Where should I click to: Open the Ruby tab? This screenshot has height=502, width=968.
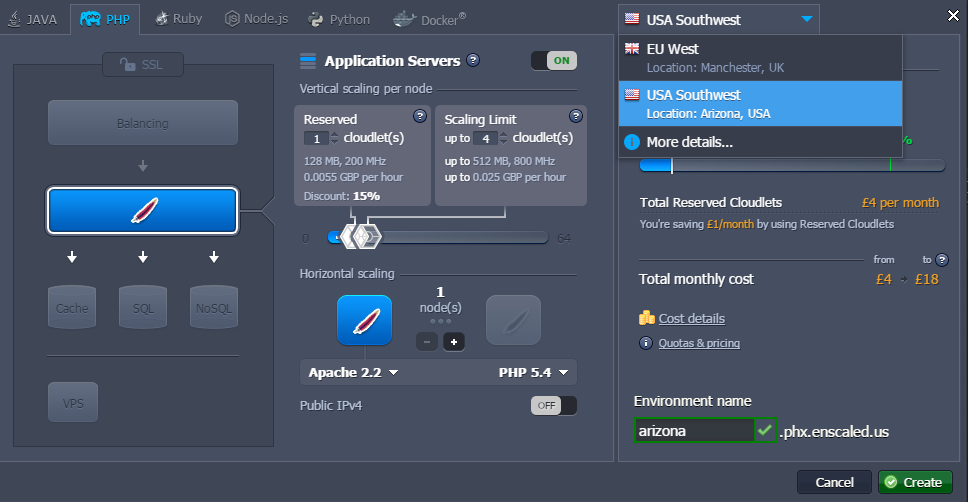click(x=178, y=19)
